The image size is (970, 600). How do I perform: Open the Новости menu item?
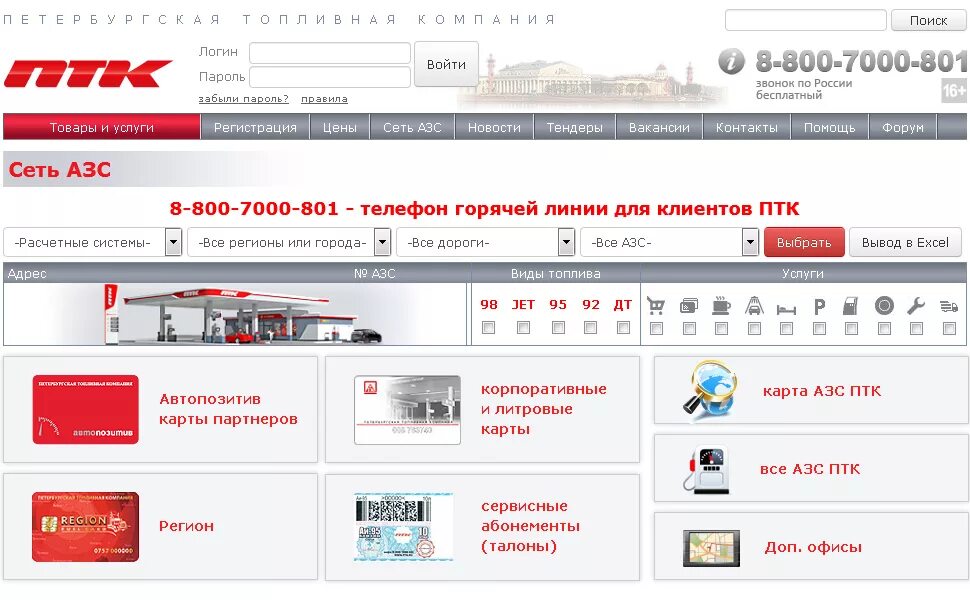tap(494, 127)
